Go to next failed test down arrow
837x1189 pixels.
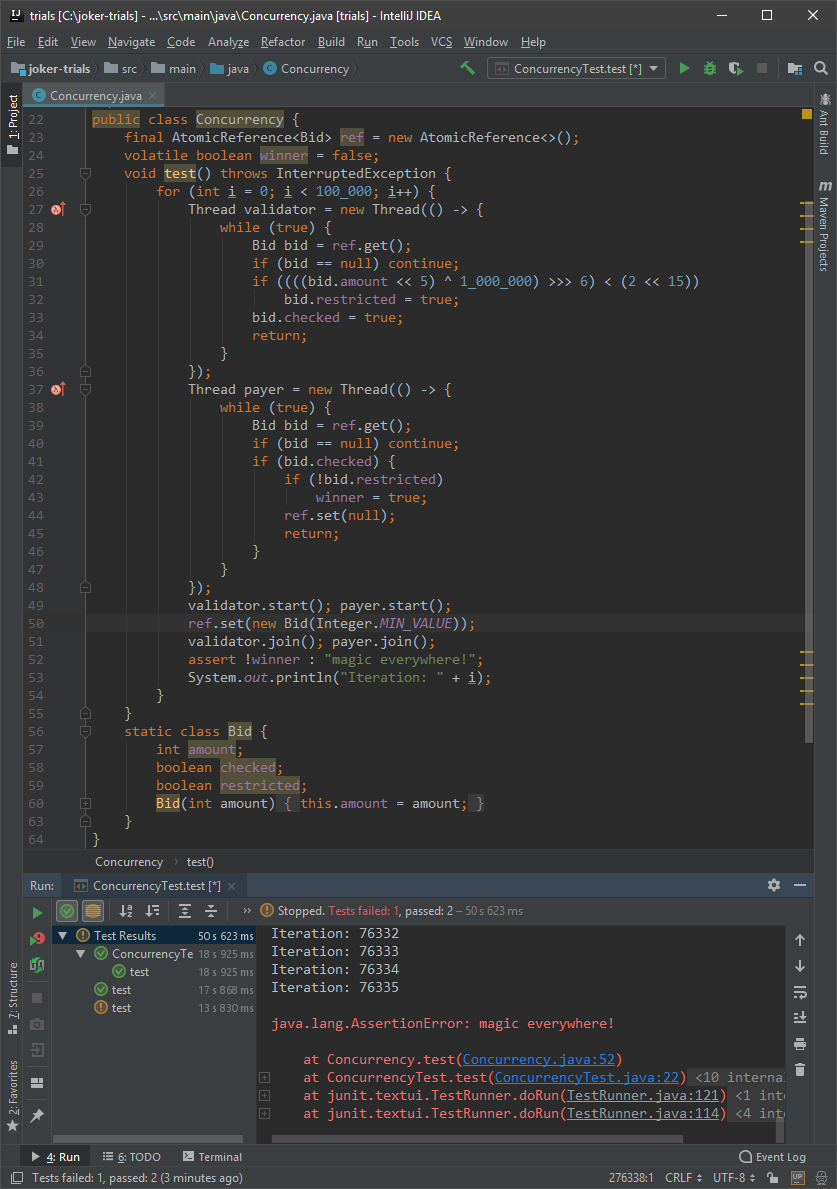tap(800, 966)
